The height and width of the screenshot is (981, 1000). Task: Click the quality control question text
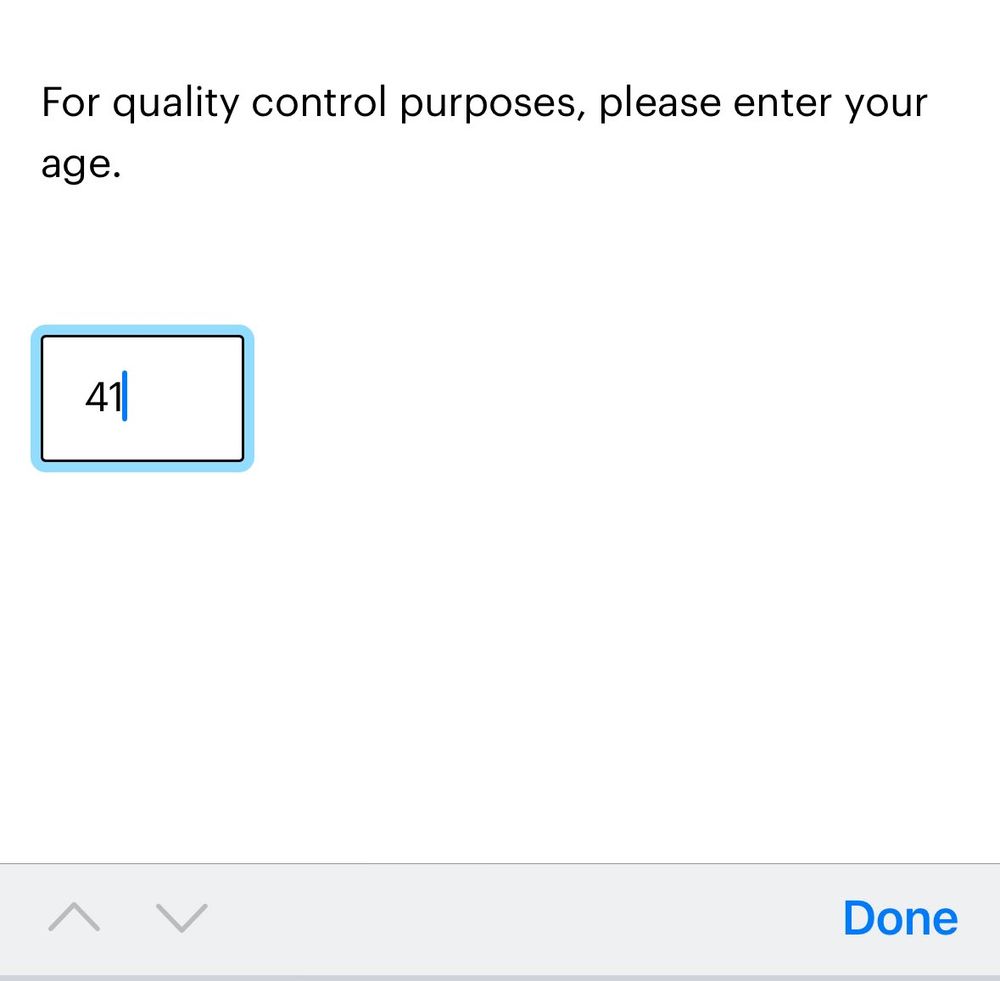coord(484,132)
